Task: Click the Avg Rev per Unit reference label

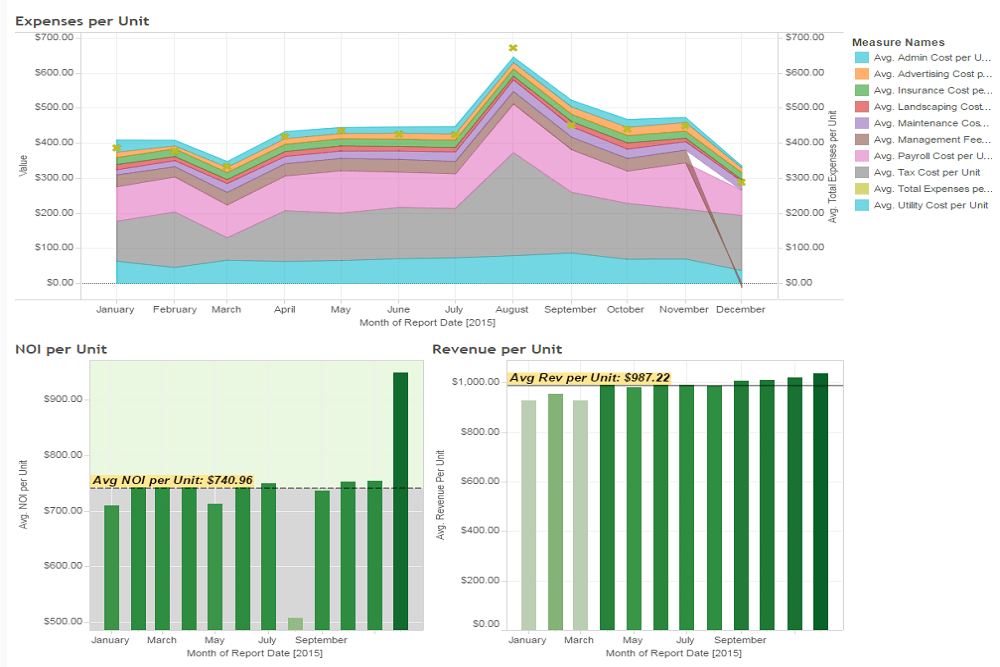Action: coord(589,378)
